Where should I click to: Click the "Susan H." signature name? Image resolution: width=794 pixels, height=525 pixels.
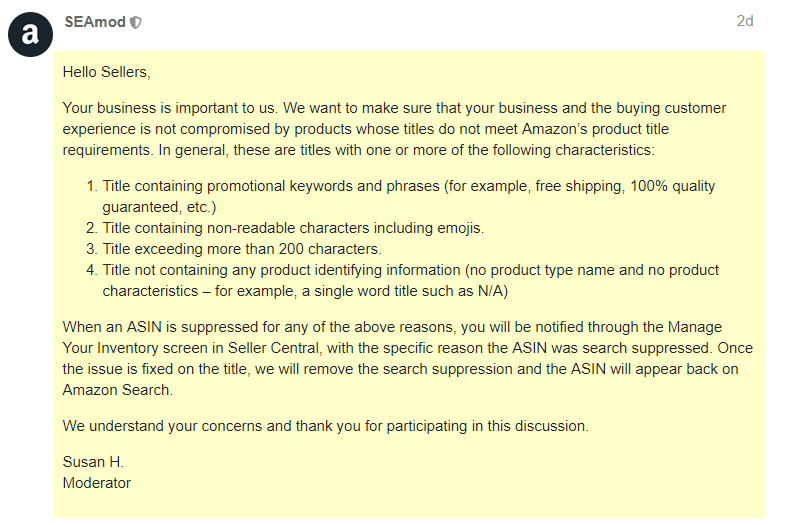93,462
